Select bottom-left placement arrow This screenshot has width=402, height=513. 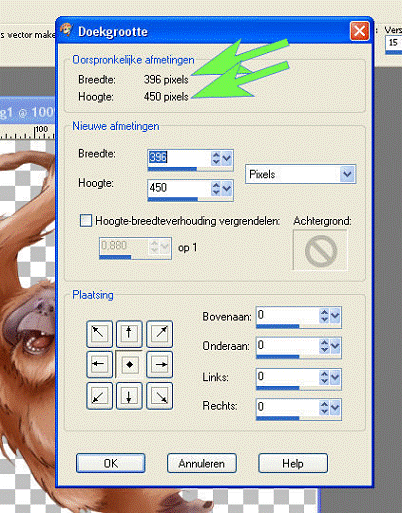99,396
